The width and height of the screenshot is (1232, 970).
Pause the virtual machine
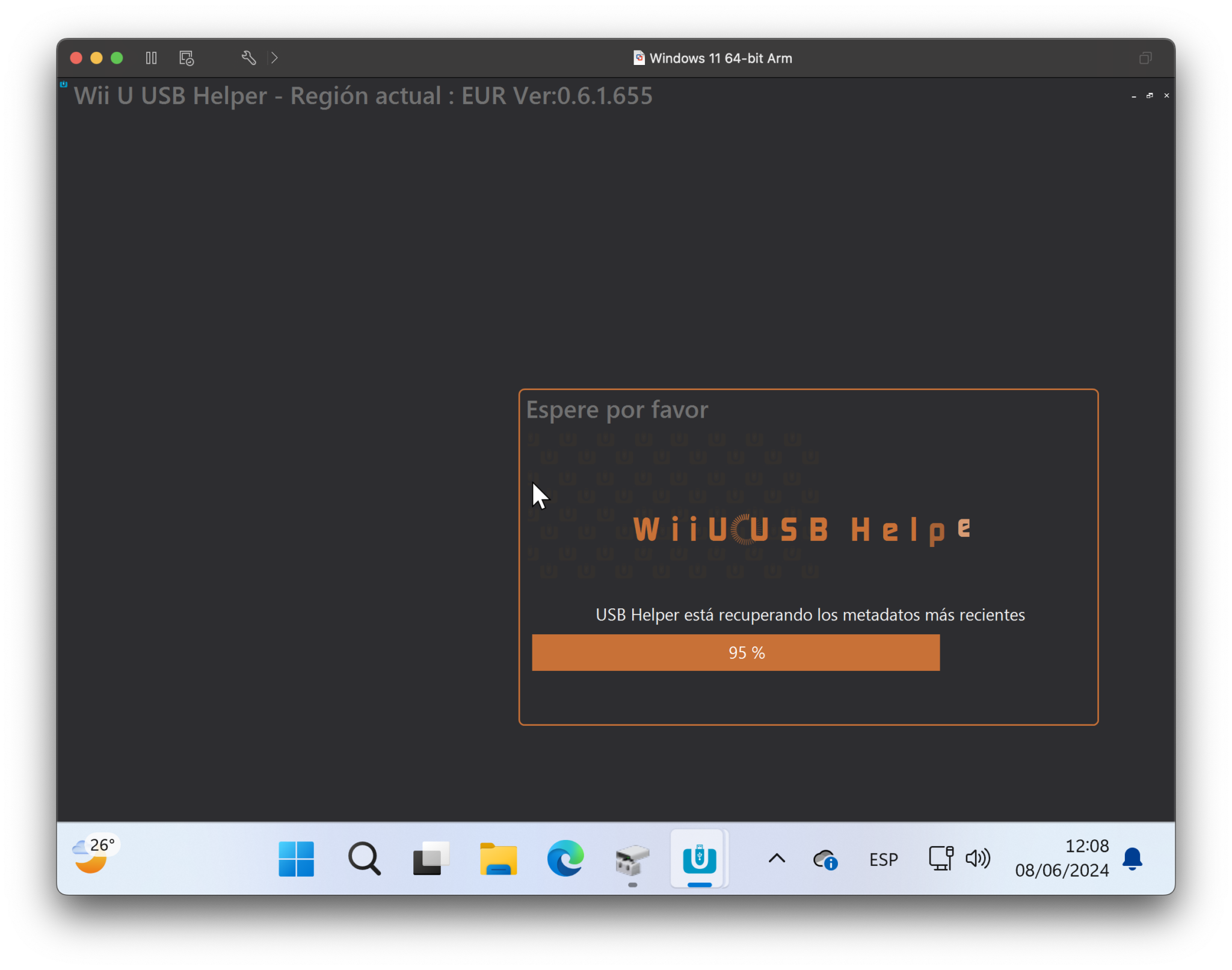click(151, 58)
